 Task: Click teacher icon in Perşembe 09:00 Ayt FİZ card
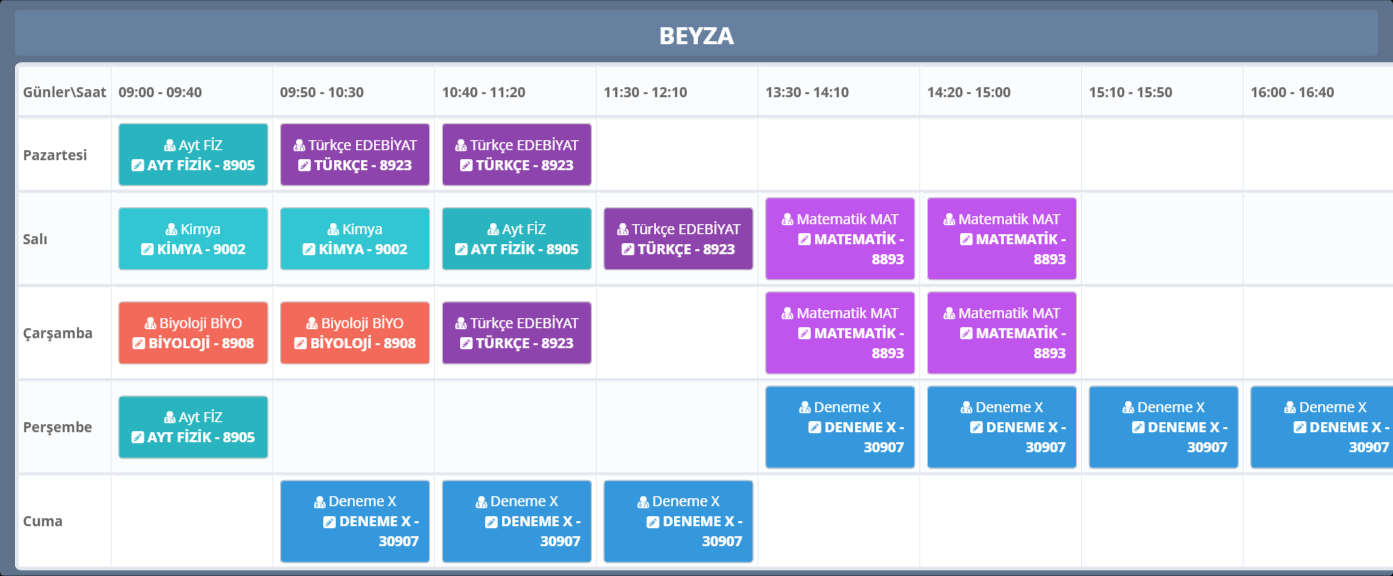tap(171, 417)
